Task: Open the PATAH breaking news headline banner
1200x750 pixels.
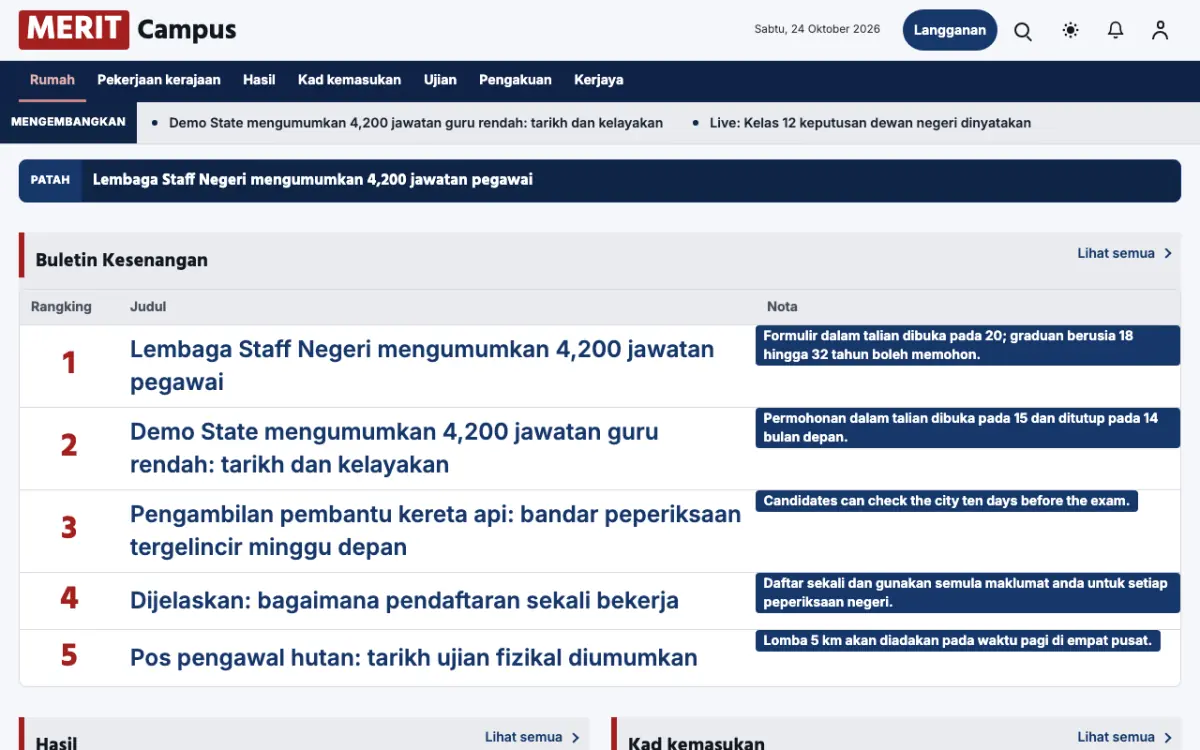Action: tap(600, 180)
